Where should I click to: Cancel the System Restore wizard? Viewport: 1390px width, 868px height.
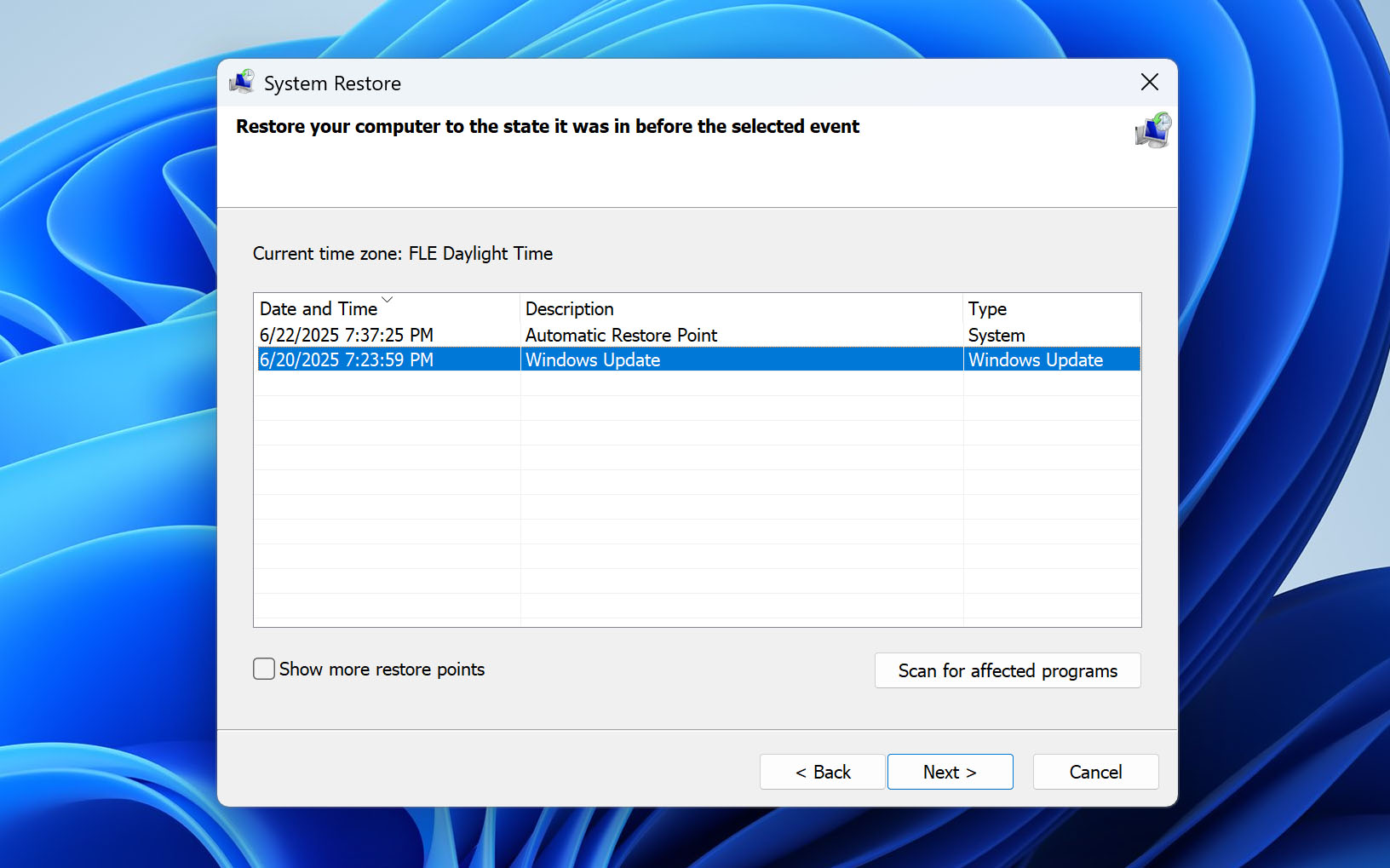(1095, 772)
